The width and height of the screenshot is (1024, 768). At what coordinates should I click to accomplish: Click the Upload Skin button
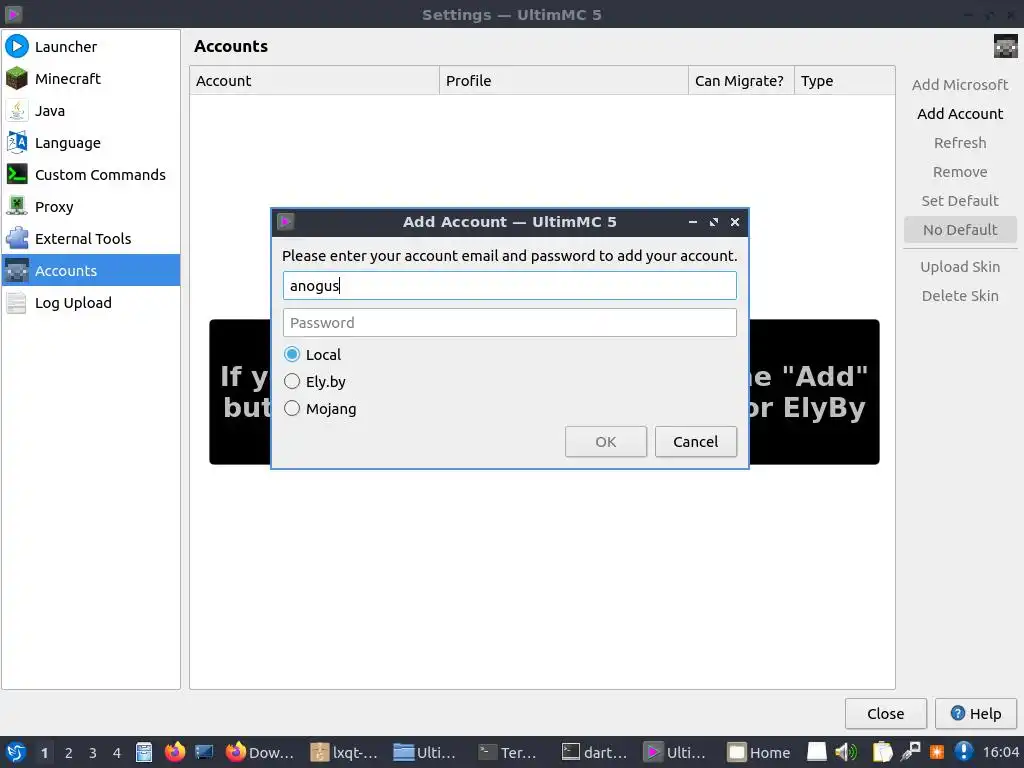point(960,267)
